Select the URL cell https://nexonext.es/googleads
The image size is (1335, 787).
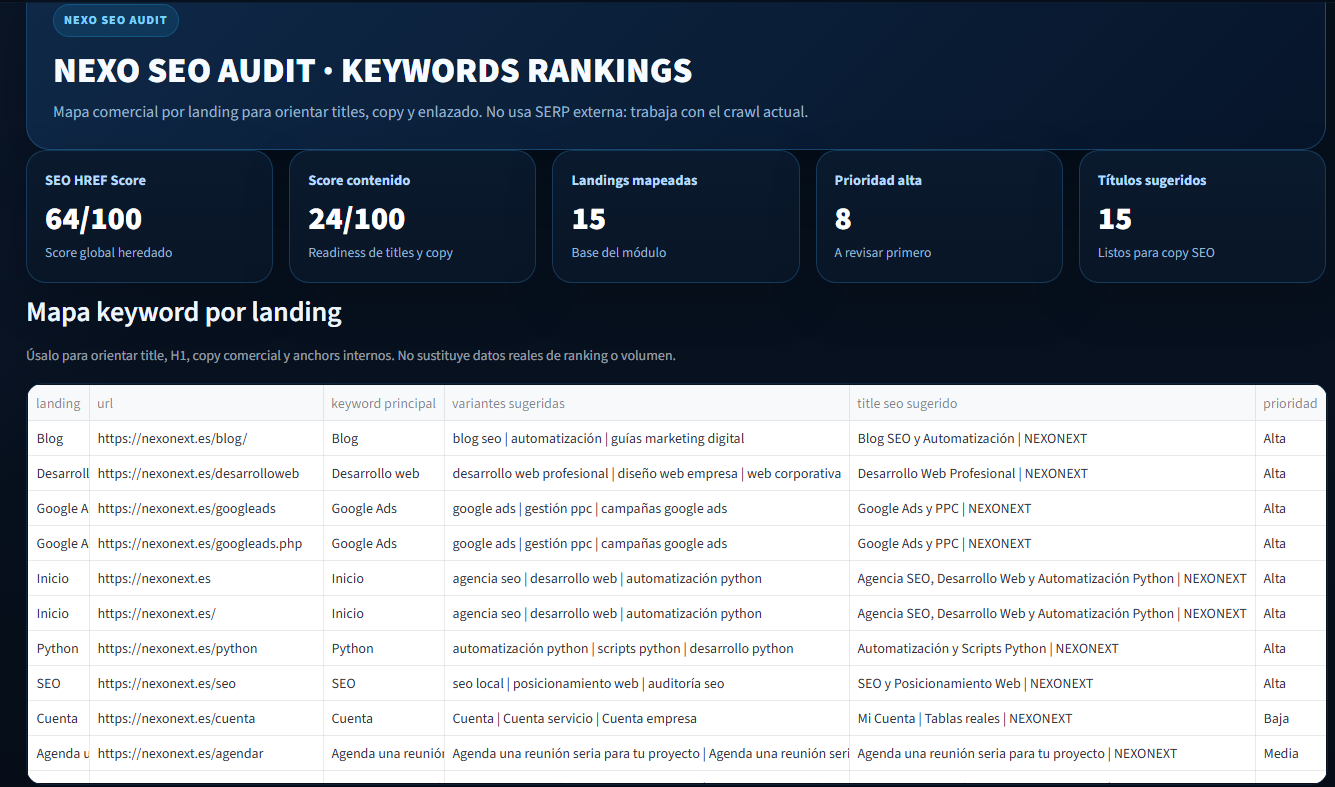tap(207, 508)
